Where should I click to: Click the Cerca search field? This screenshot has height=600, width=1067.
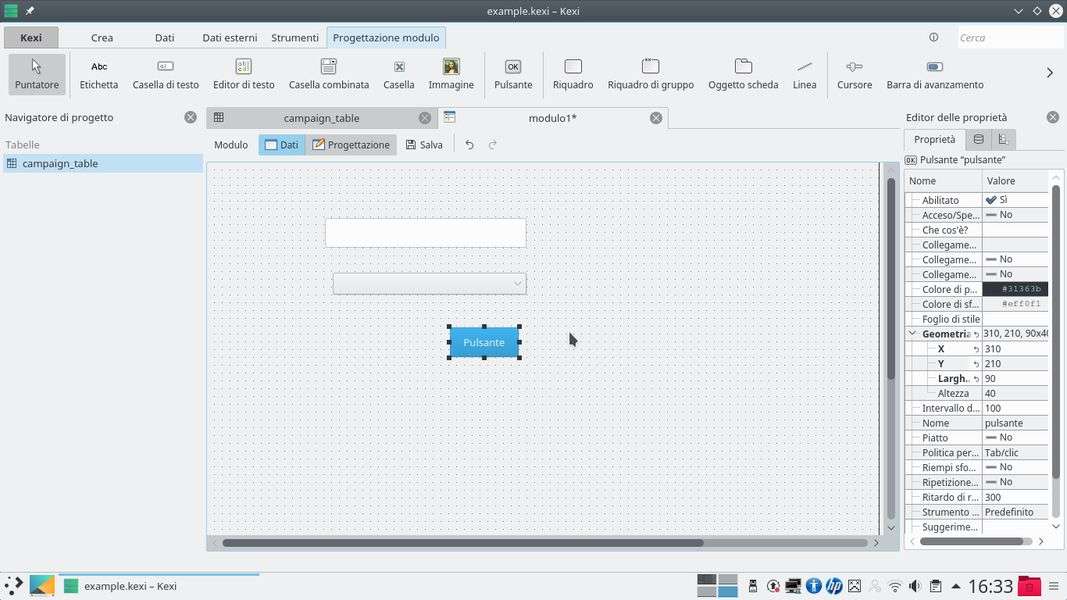click(x=1008, y=38)
